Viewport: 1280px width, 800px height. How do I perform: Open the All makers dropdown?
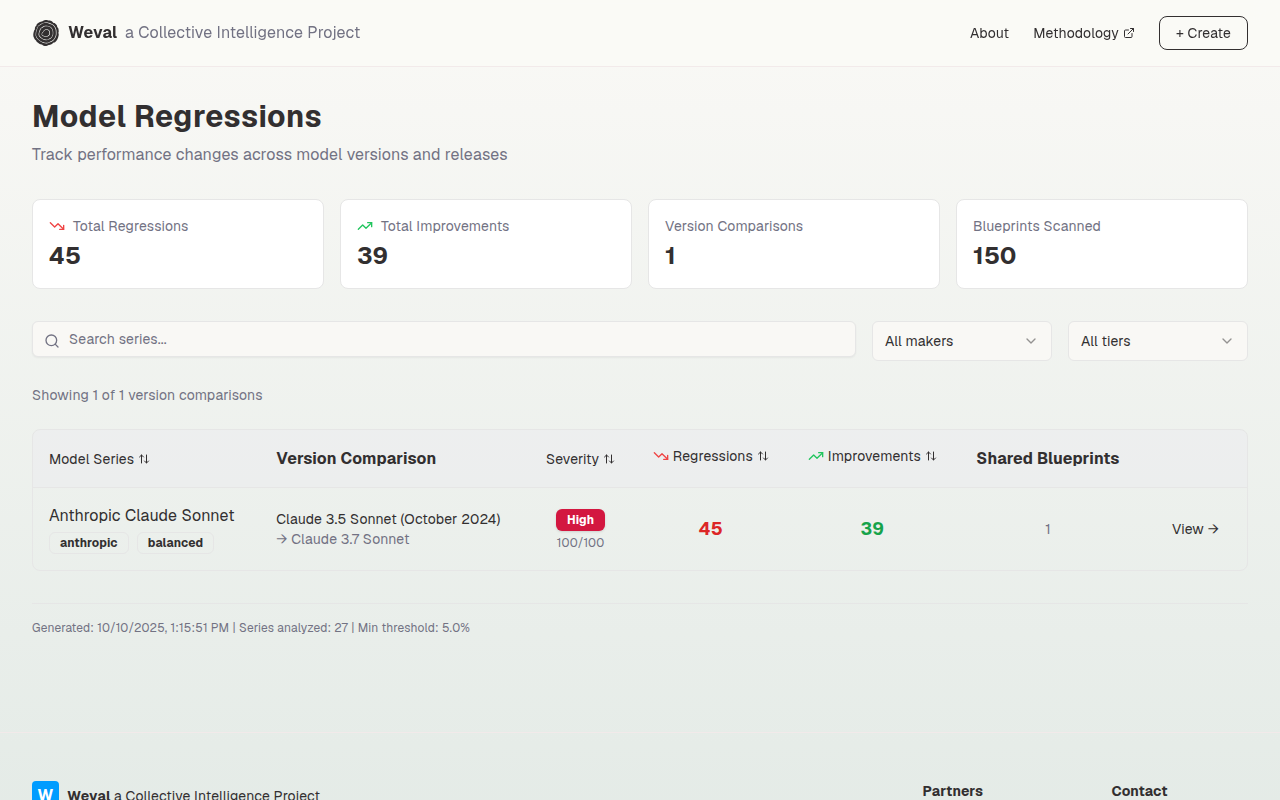(962, 341)
